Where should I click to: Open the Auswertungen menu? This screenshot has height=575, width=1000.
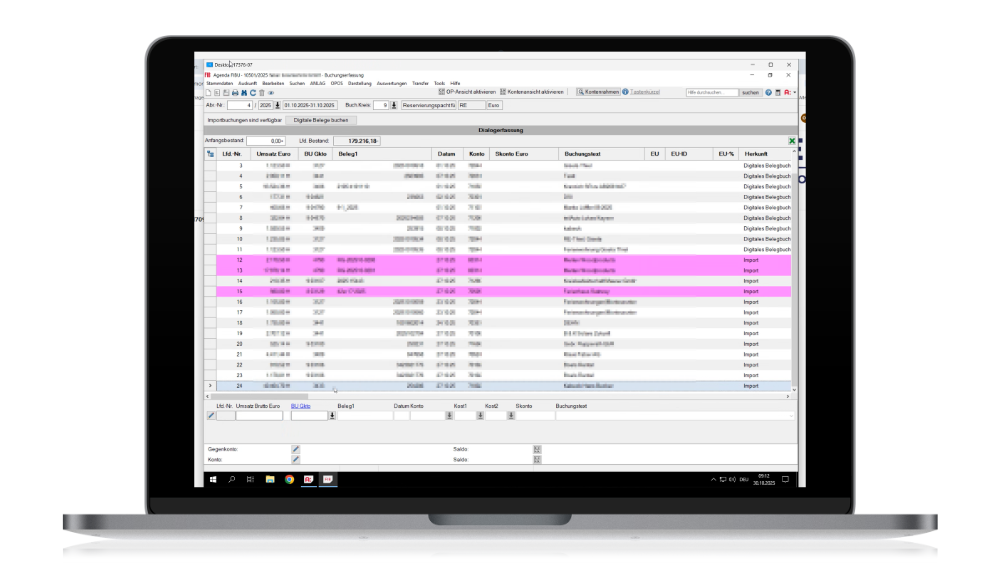(392, 84)
